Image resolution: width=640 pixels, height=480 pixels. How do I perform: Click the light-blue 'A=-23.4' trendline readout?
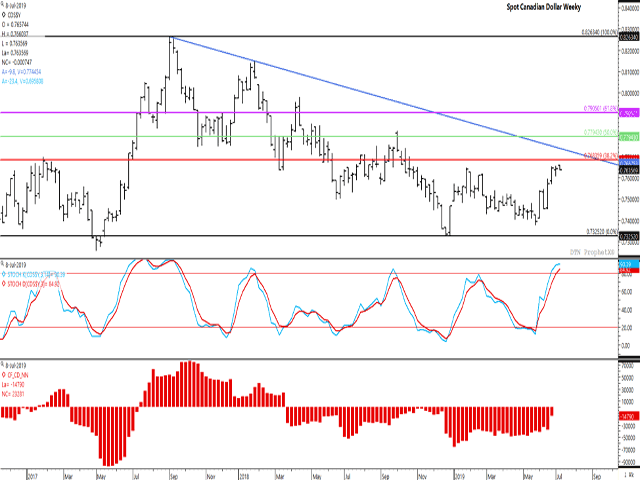[22, 81]
